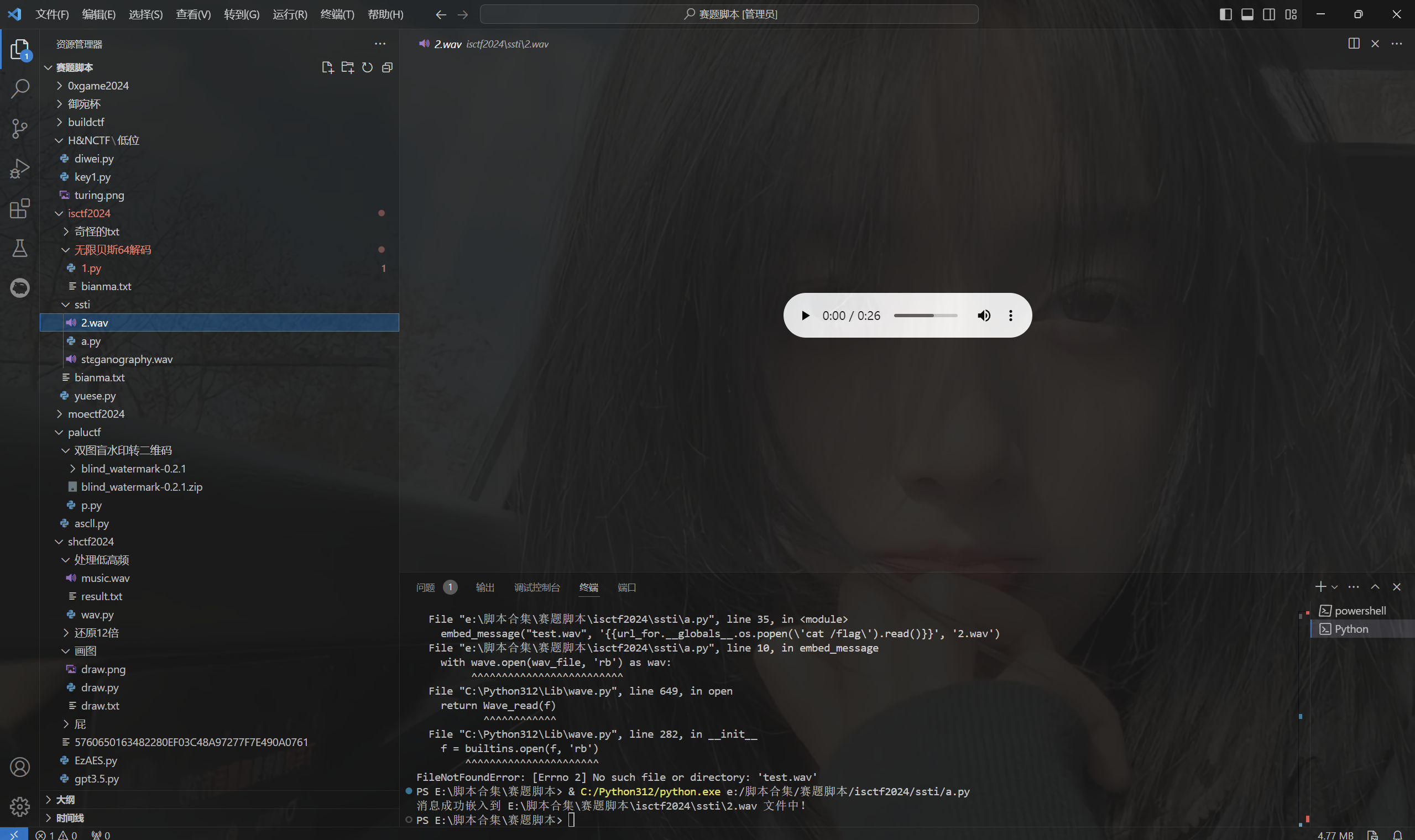Viewport: 1415px width, 840px height.
Task: Refresh the explorer file tree
Action: (x=368, y=67)
